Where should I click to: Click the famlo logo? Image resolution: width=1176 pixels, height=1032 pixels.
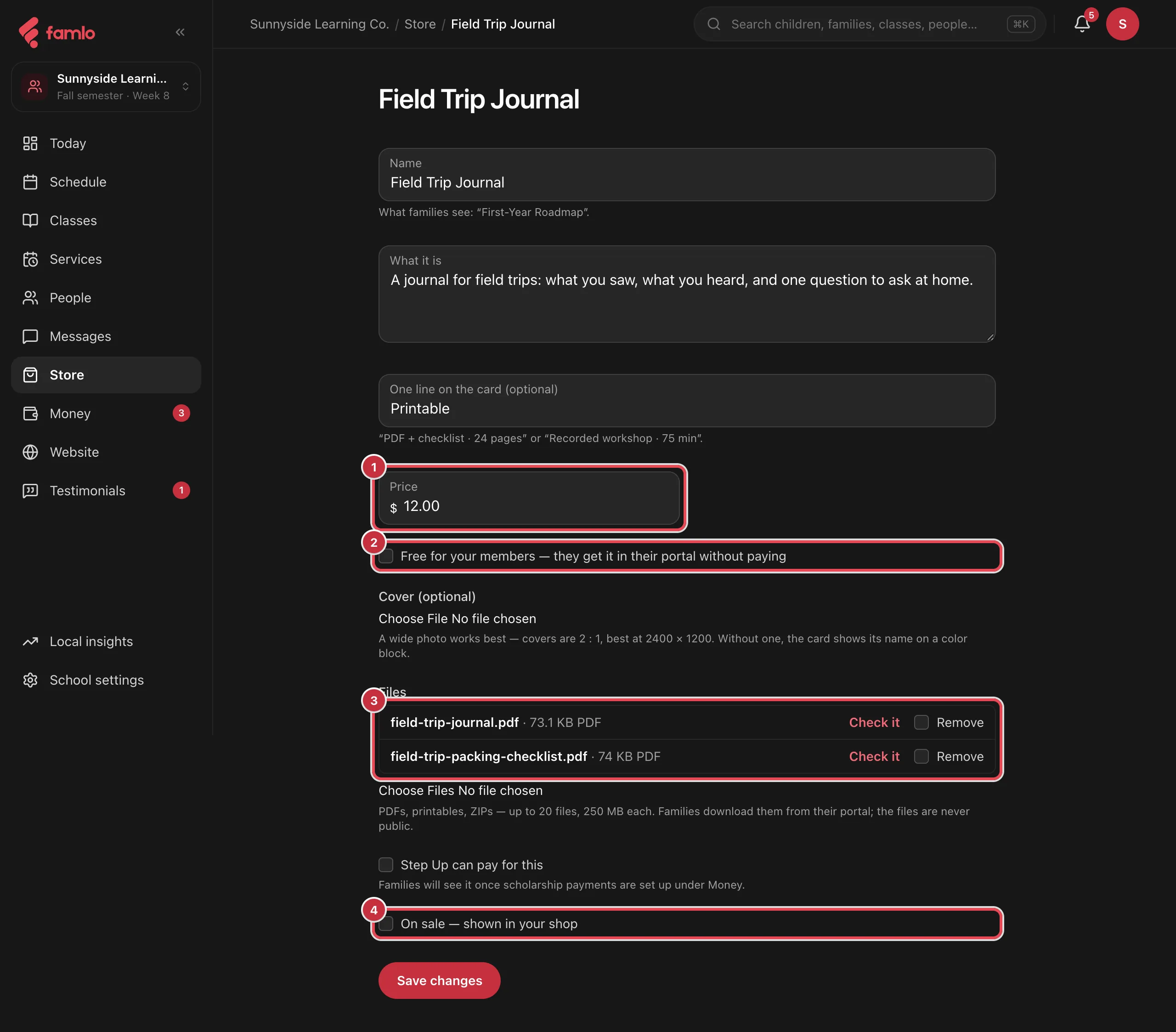click(x=57, y=32)
